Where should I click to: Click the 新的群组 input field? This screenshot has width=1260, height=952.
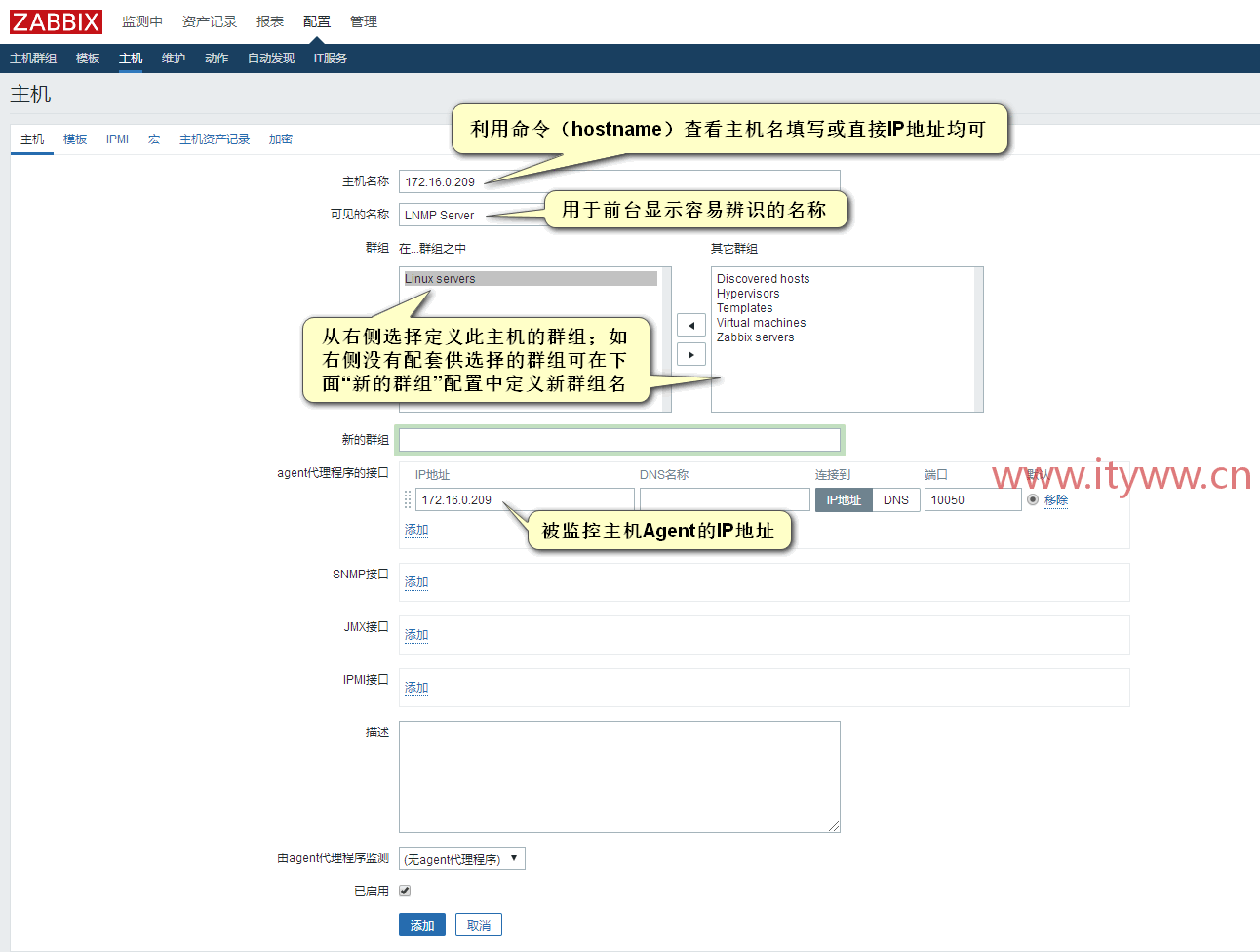click(x=619, y=440)
